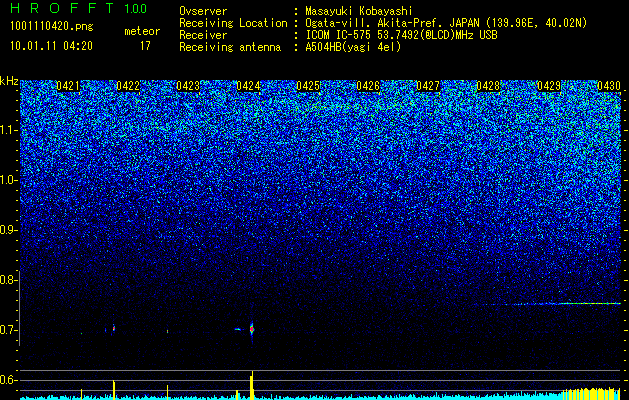Click the 0.7 kHz axis label
Viewport: 629px width, 400px height.
pos(8,330)
